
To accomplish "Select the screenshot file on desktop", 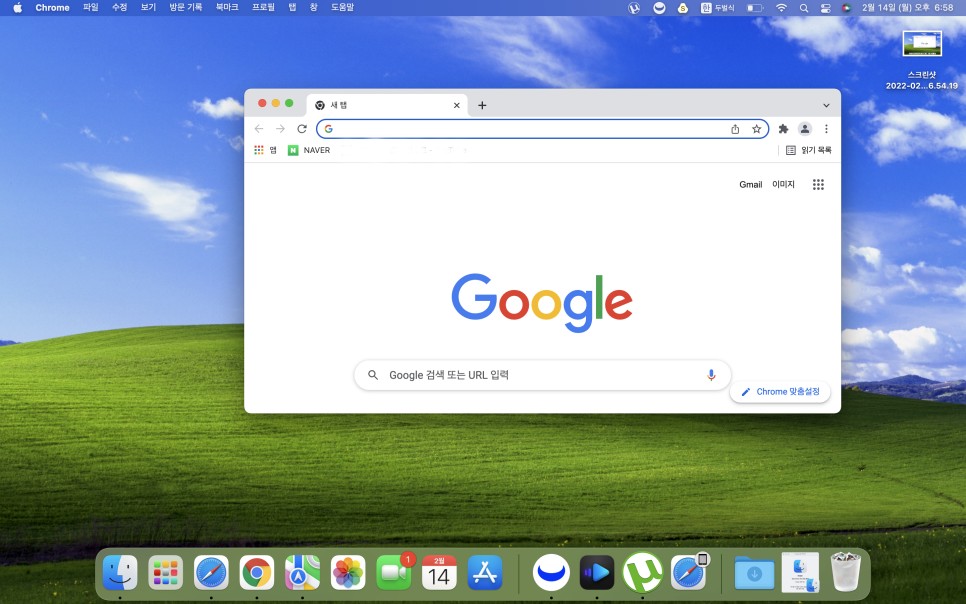I will tap(922, 44).
